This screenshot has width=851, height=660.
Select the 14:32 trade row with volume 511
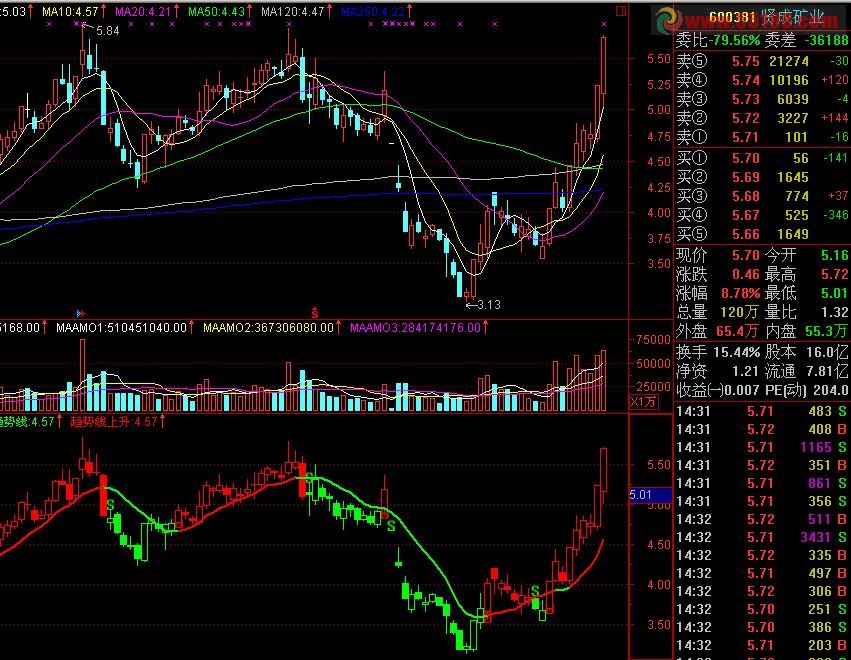click(x=762, y=519)
